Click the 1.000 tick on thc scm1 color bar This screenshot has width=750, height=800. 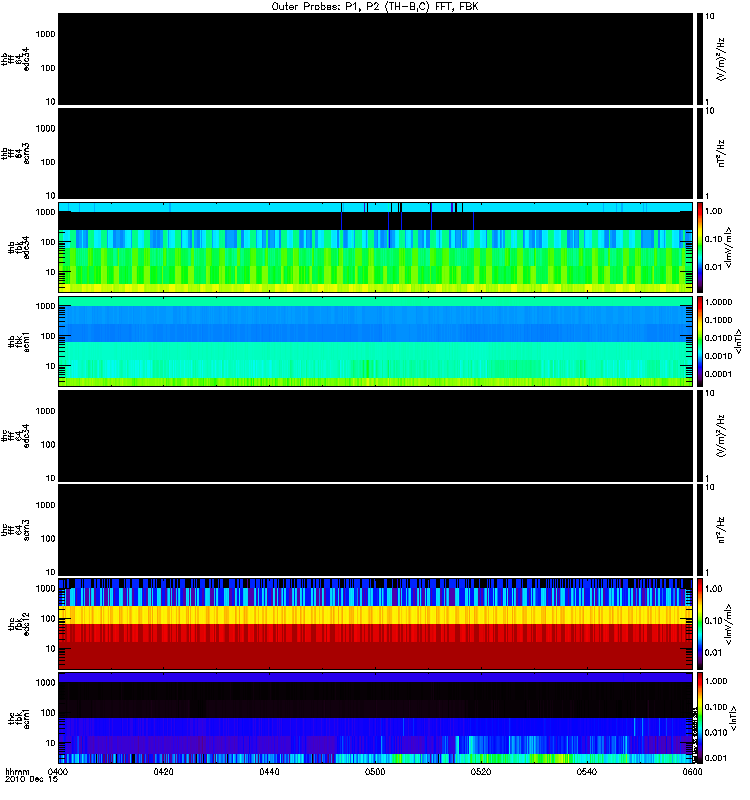tap(716, 681)
